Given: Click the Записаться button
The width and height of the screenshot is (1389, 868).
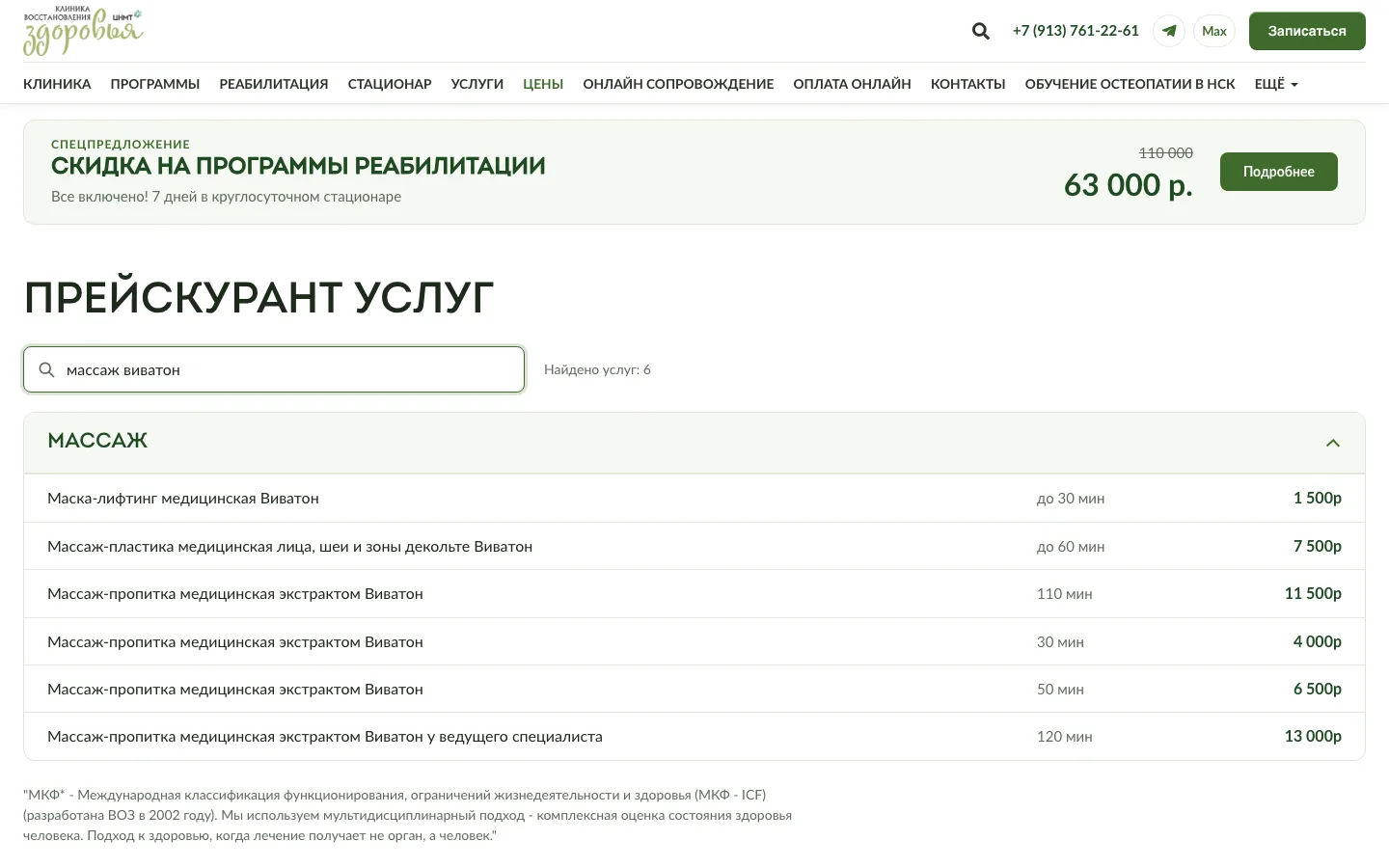Looking at the screenshot, I should [1307, 31].
